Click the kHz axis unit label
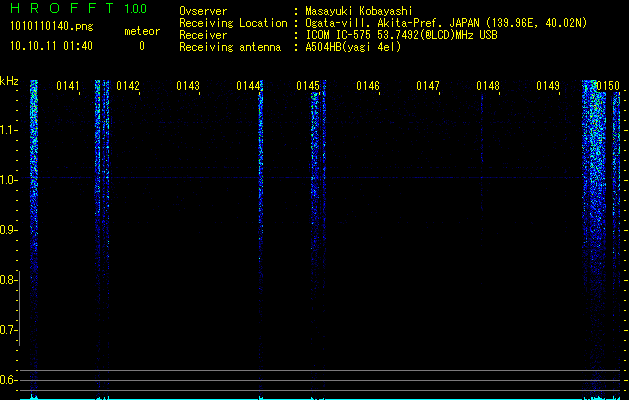629x400 pixels. [x=10, y=81]
